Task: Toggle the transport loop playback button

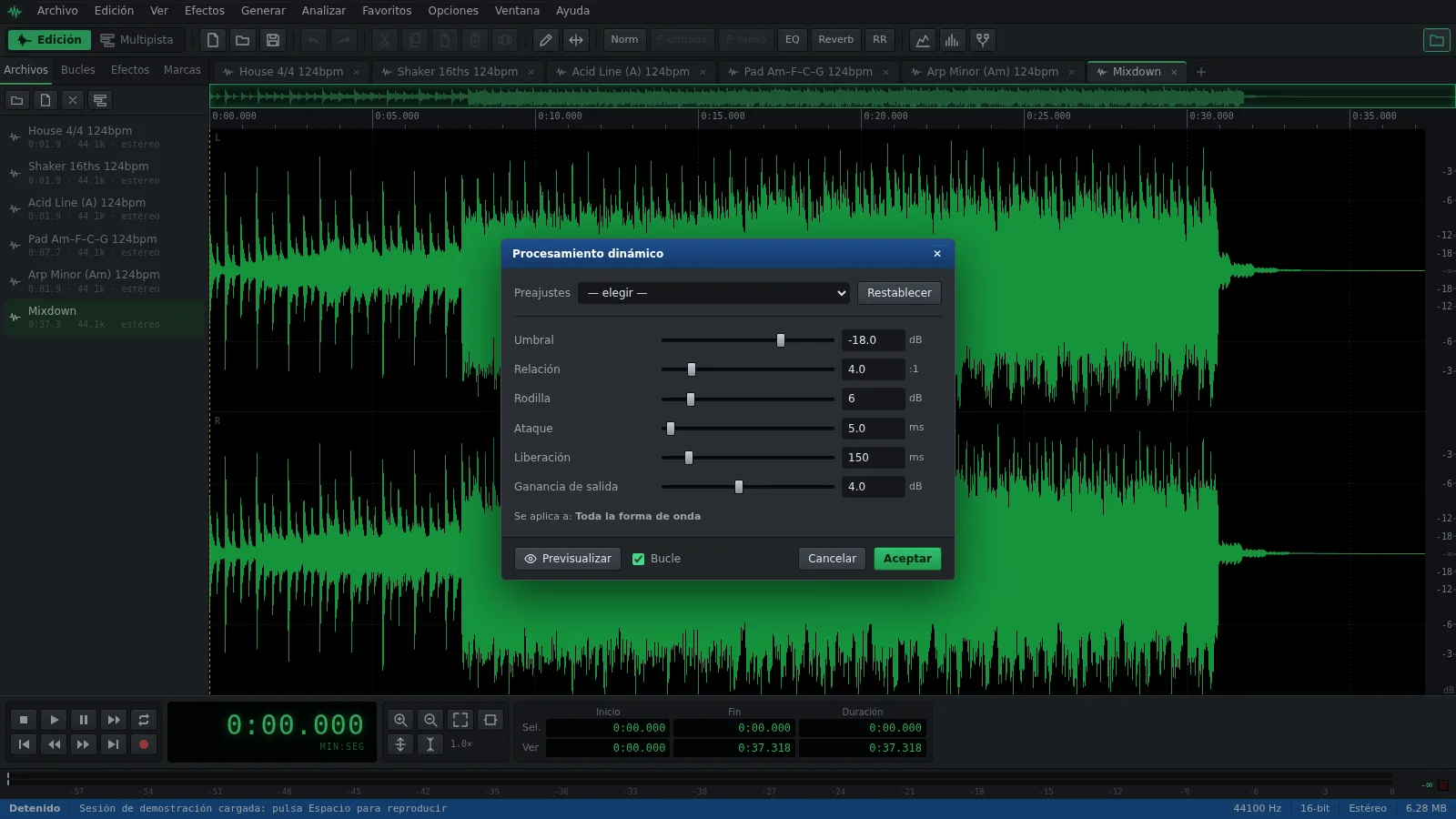Action: (143, 720)
